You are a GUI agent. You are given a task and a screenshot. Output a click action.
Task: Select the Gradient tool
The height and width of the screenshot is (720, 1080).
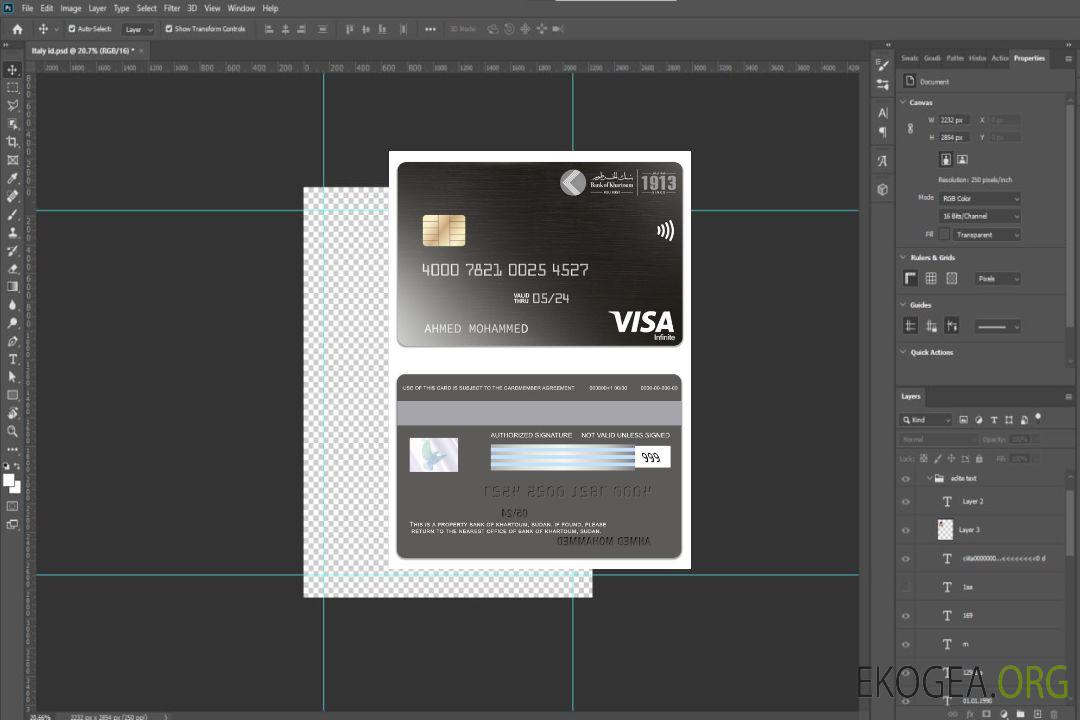click(12, 287)
